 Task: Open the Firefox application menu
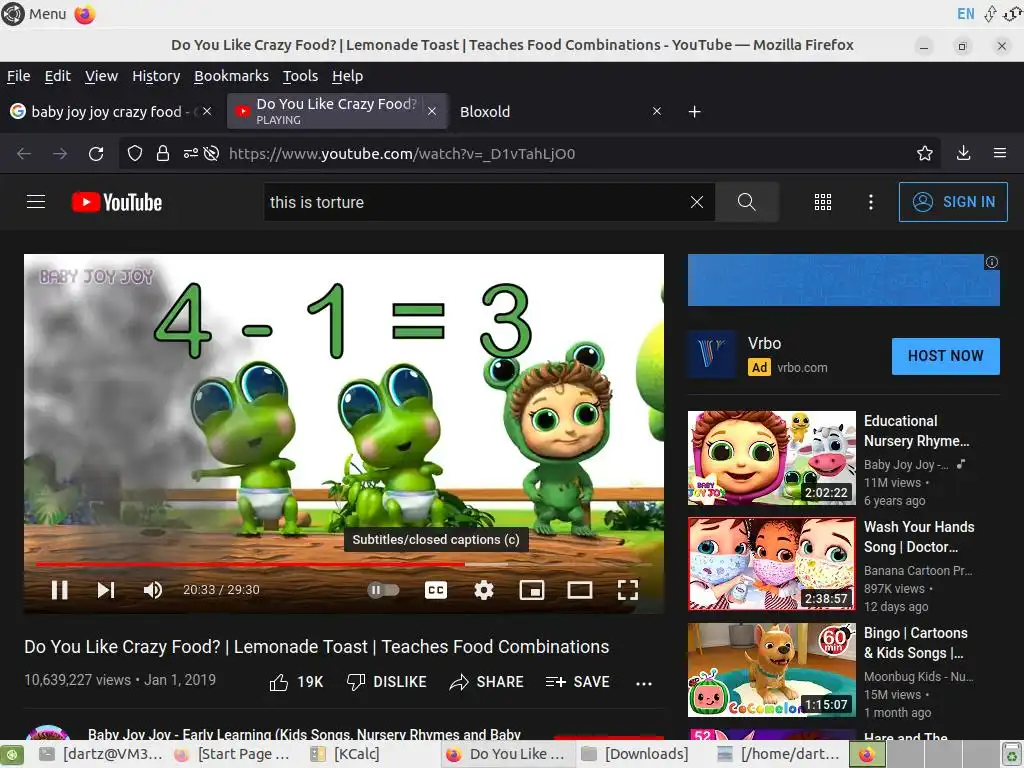(999, 153)
